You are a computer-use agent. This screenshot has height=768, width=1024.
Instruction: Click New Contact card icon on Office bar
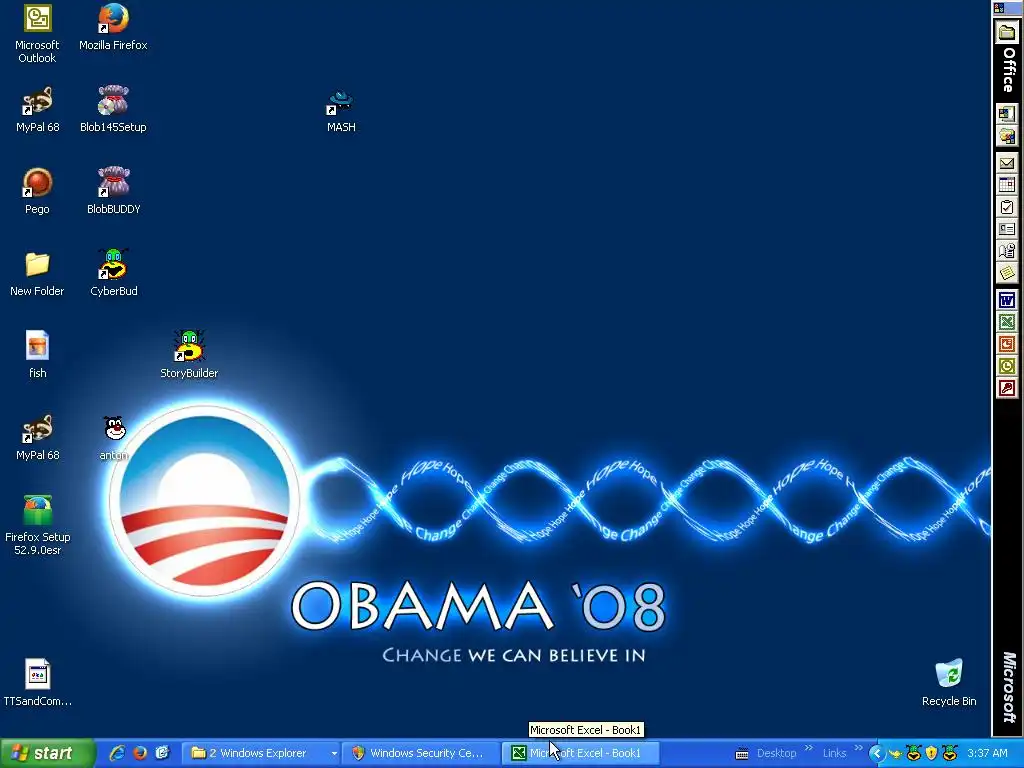(1006, 229)
